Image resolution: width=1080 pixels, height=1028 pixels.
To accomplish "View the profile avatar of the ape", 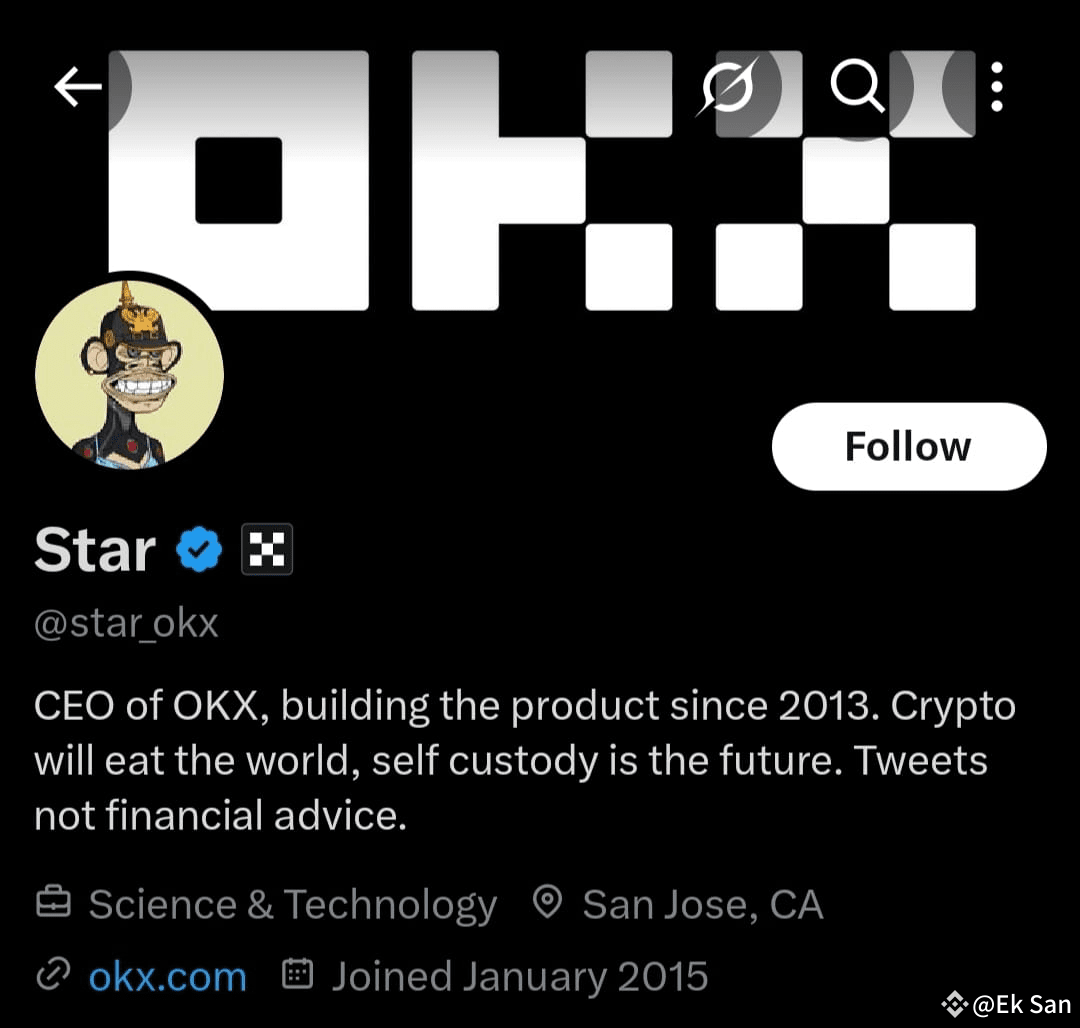I will pos(130,375).
